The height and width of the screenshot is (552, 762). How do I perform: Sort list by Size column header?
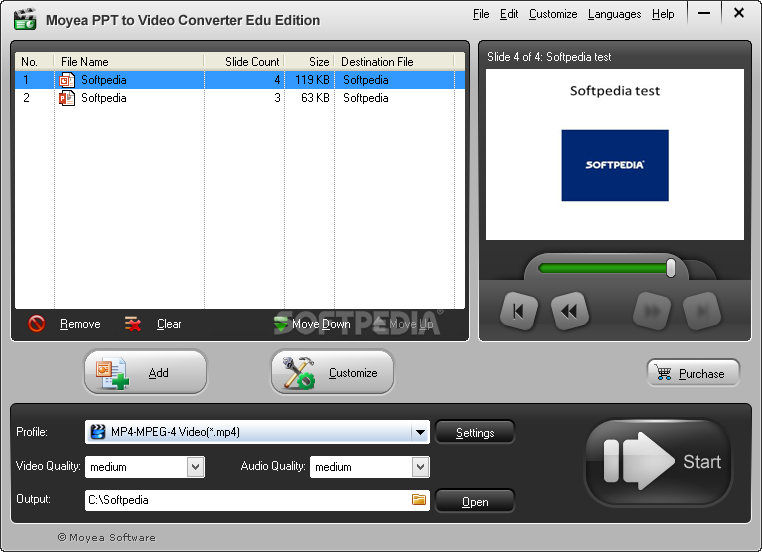[x=309, y=62]
